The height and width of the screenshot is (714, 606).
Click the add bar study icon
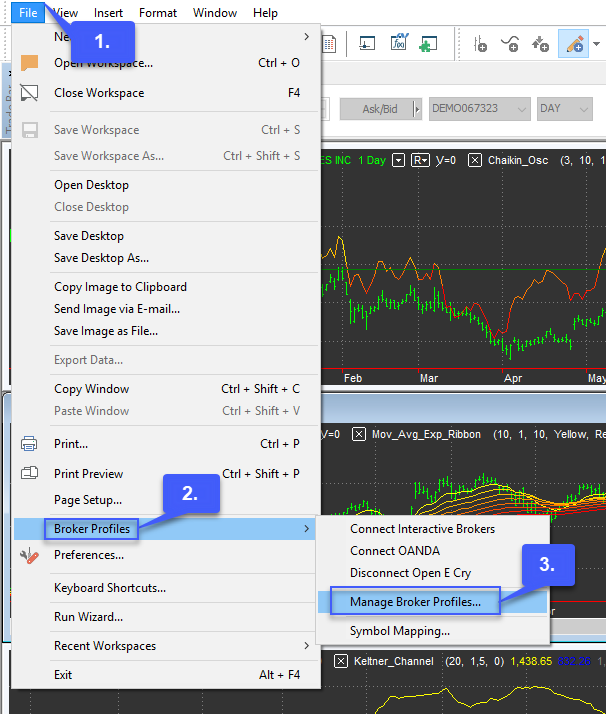click(480, 44)
